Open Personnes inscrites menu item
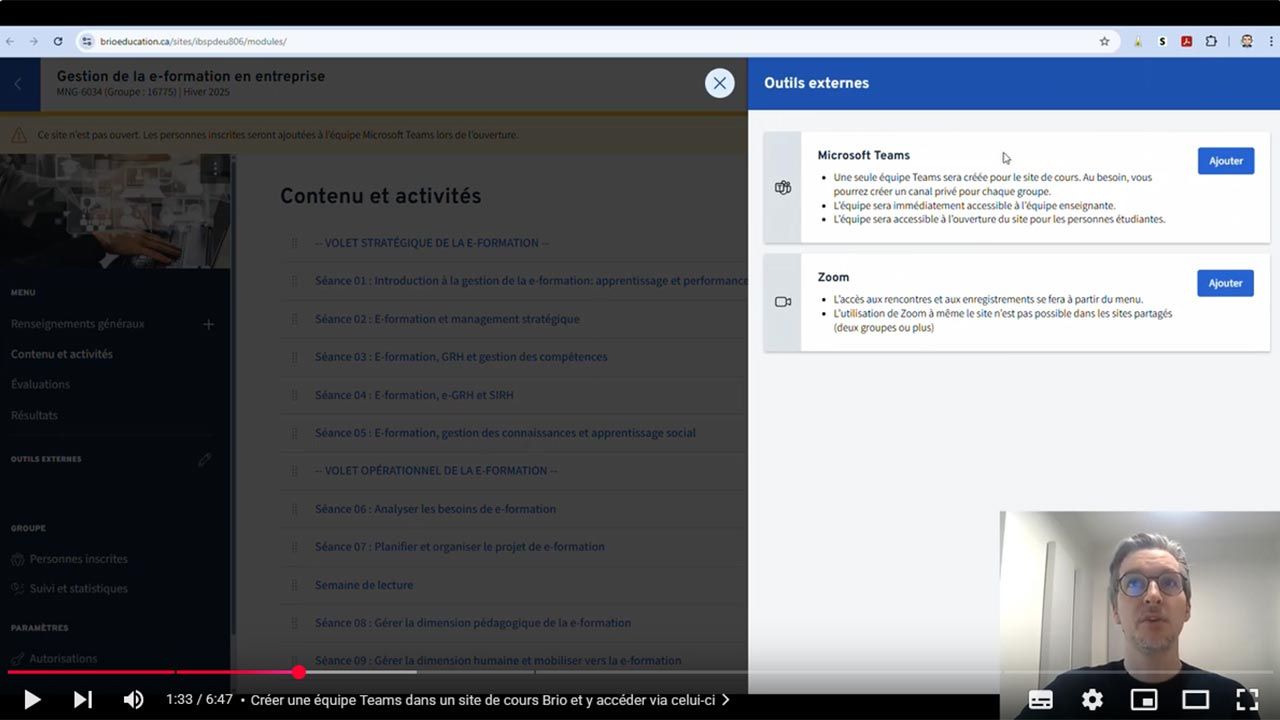The height and width of the screenshot is (720, 1280). tap(79, 559)
